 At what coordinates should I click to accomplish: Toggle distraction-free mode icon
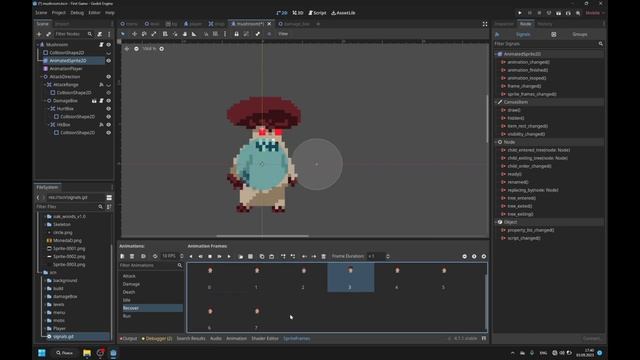click(x=485, y=24)
